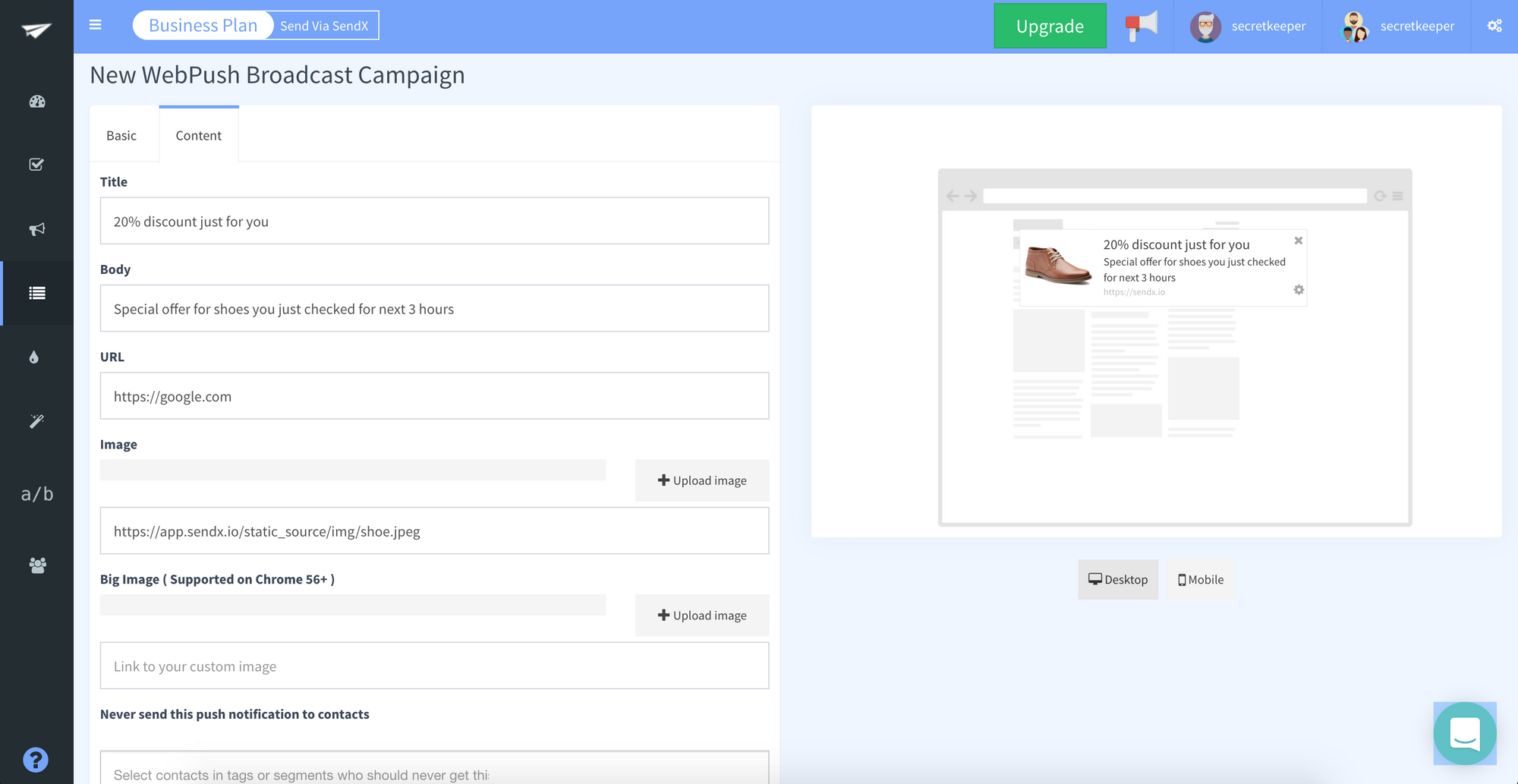Open the settings gears menu in header
The image size is (1518, 784).
[1494, 26]
